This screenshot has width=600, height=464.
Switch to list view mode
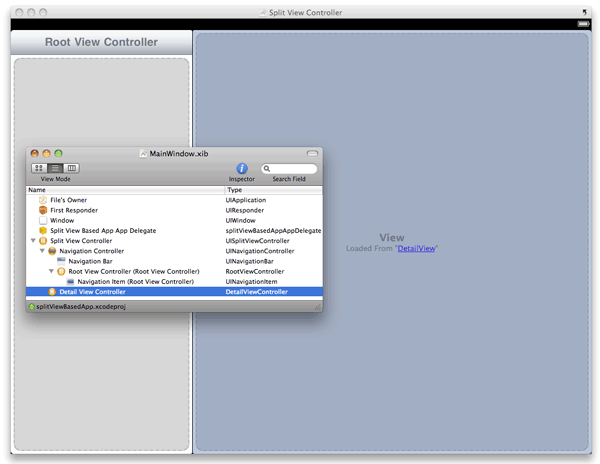55,168
